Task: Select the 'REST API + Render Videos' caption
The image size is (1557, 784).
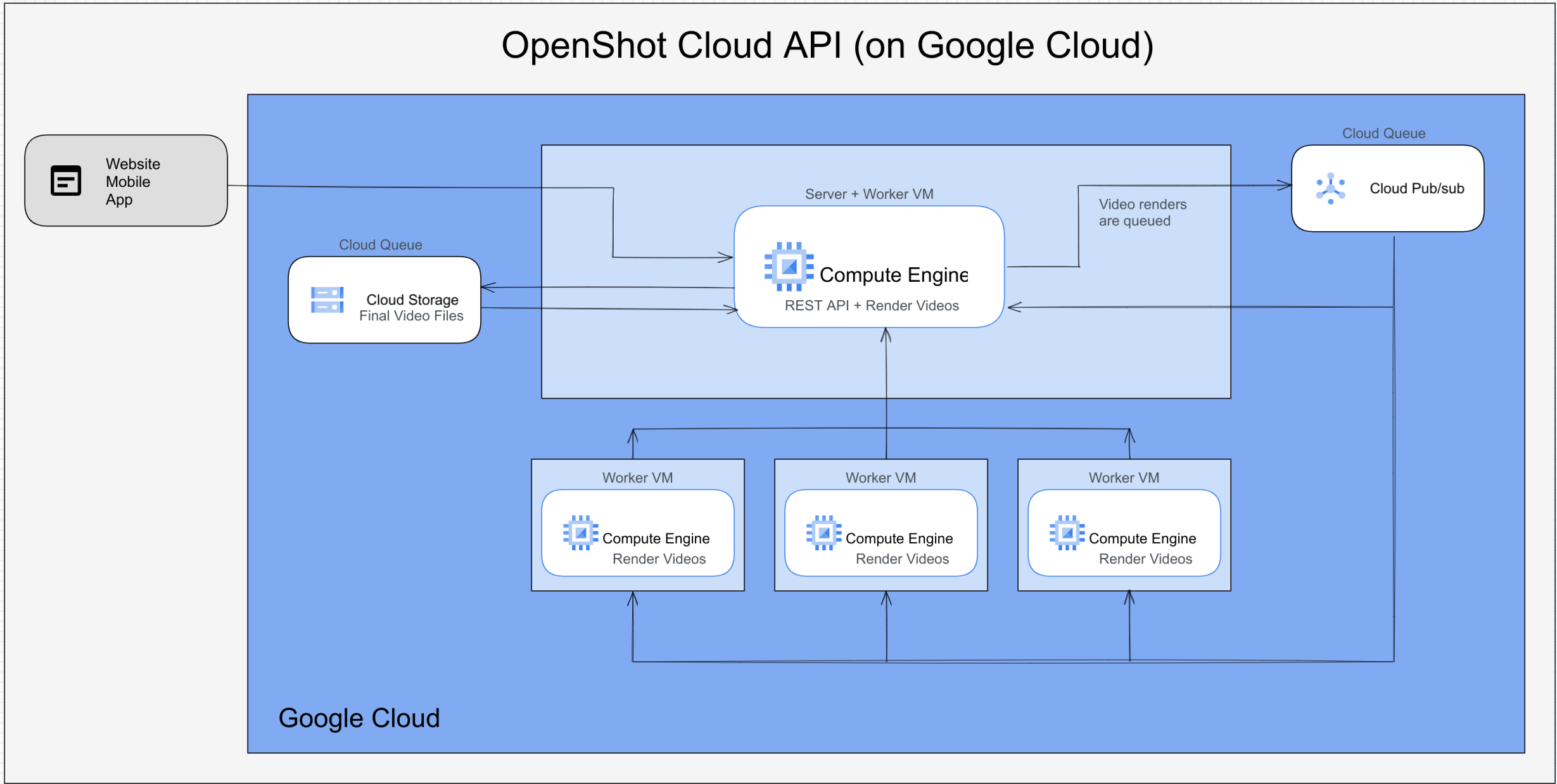Action: (872, 306)
